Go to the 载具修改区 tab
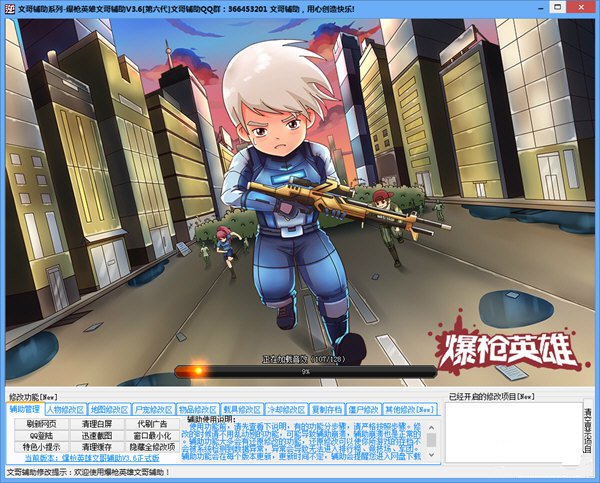The image size is (600, 483). pos(242,410)
